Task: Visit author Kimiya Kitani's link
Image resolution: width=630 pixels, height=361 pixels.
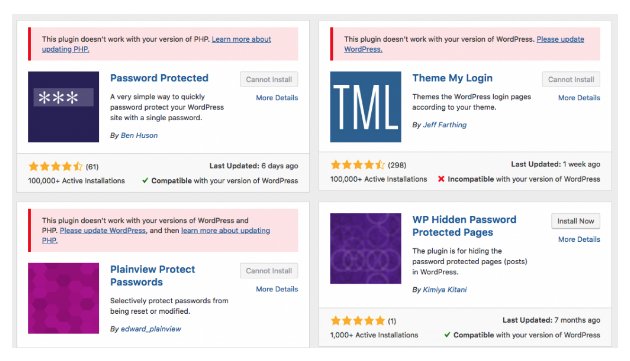Action: click(445, 289)
